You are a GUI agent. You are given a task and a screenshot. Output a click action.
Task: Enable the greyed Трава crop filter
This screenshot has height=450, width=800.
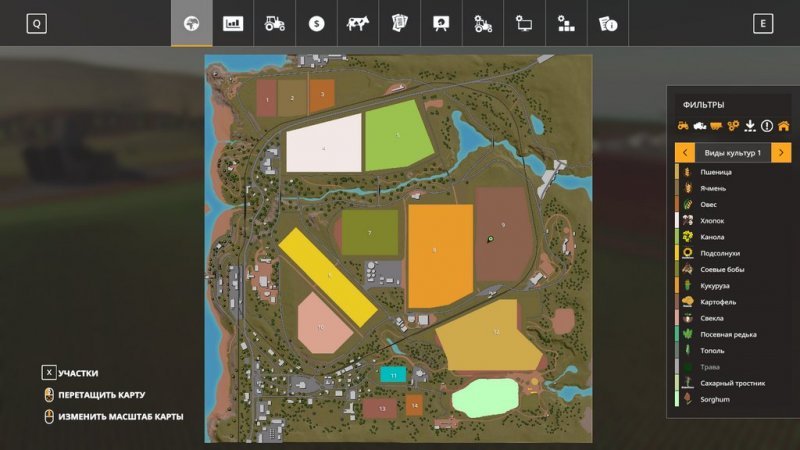click(x=733, y=367)
